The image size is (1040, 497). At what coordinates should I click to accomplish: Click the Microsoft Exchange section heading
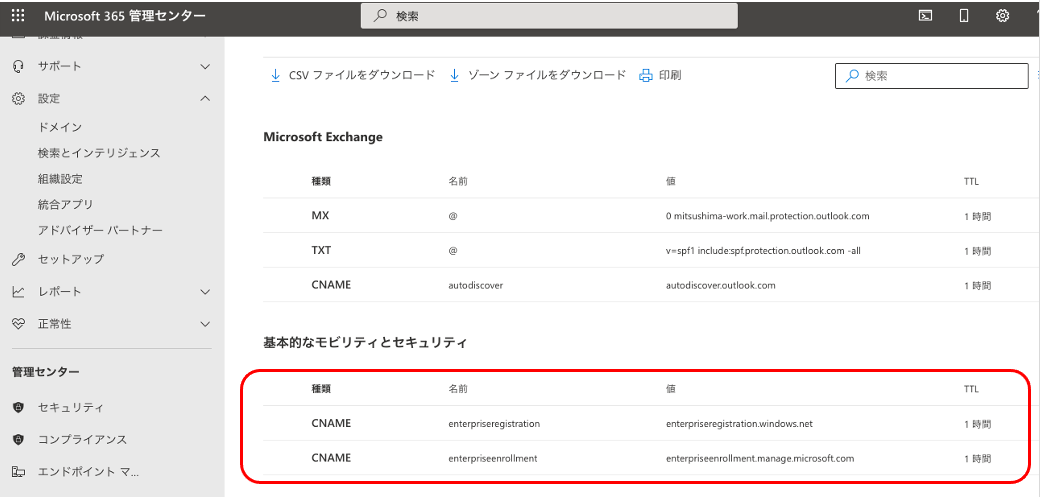pos(323,137)
